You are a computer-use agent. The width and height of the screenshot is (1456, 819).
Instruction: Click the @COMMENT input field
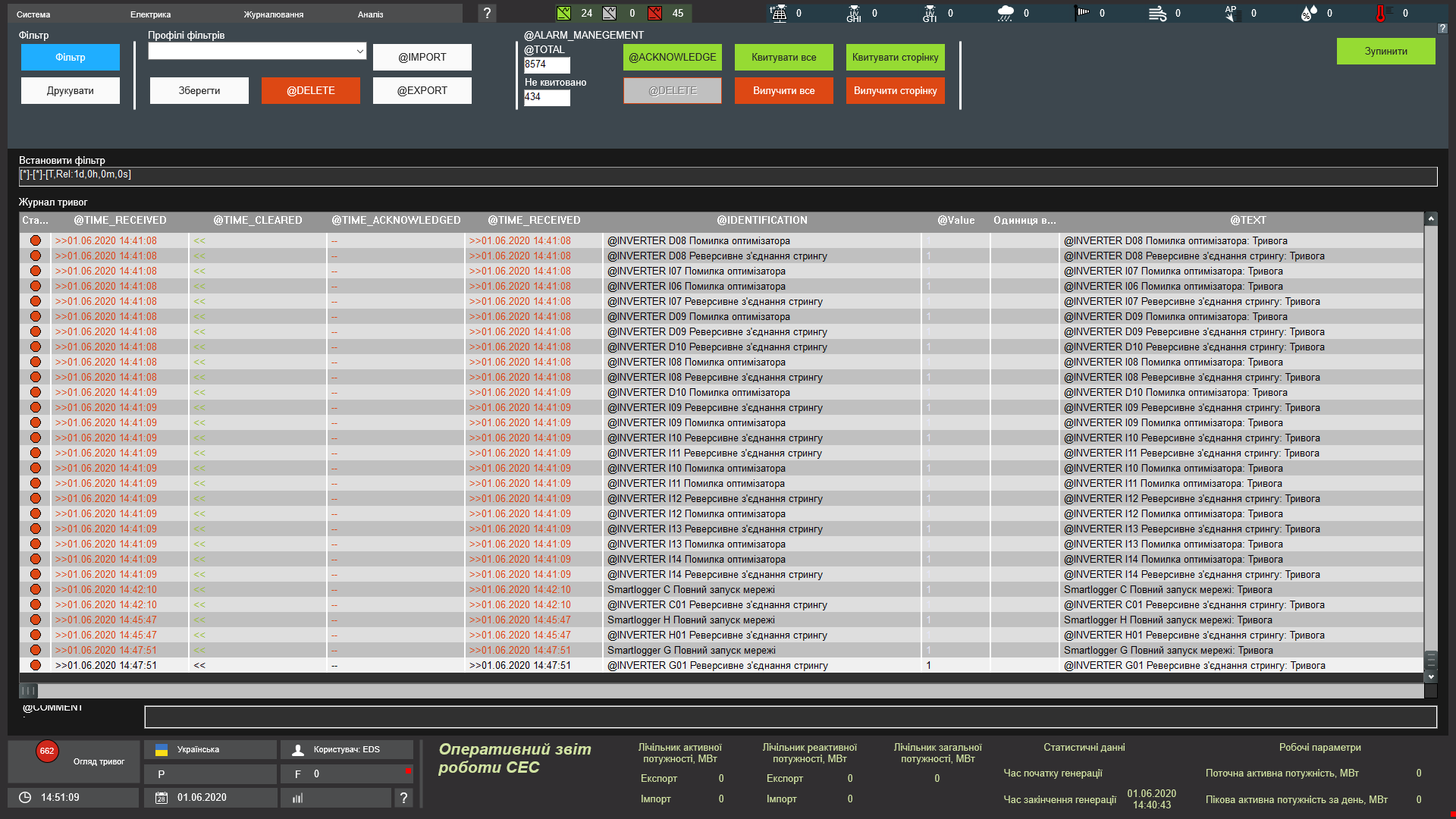click(790, 717)
